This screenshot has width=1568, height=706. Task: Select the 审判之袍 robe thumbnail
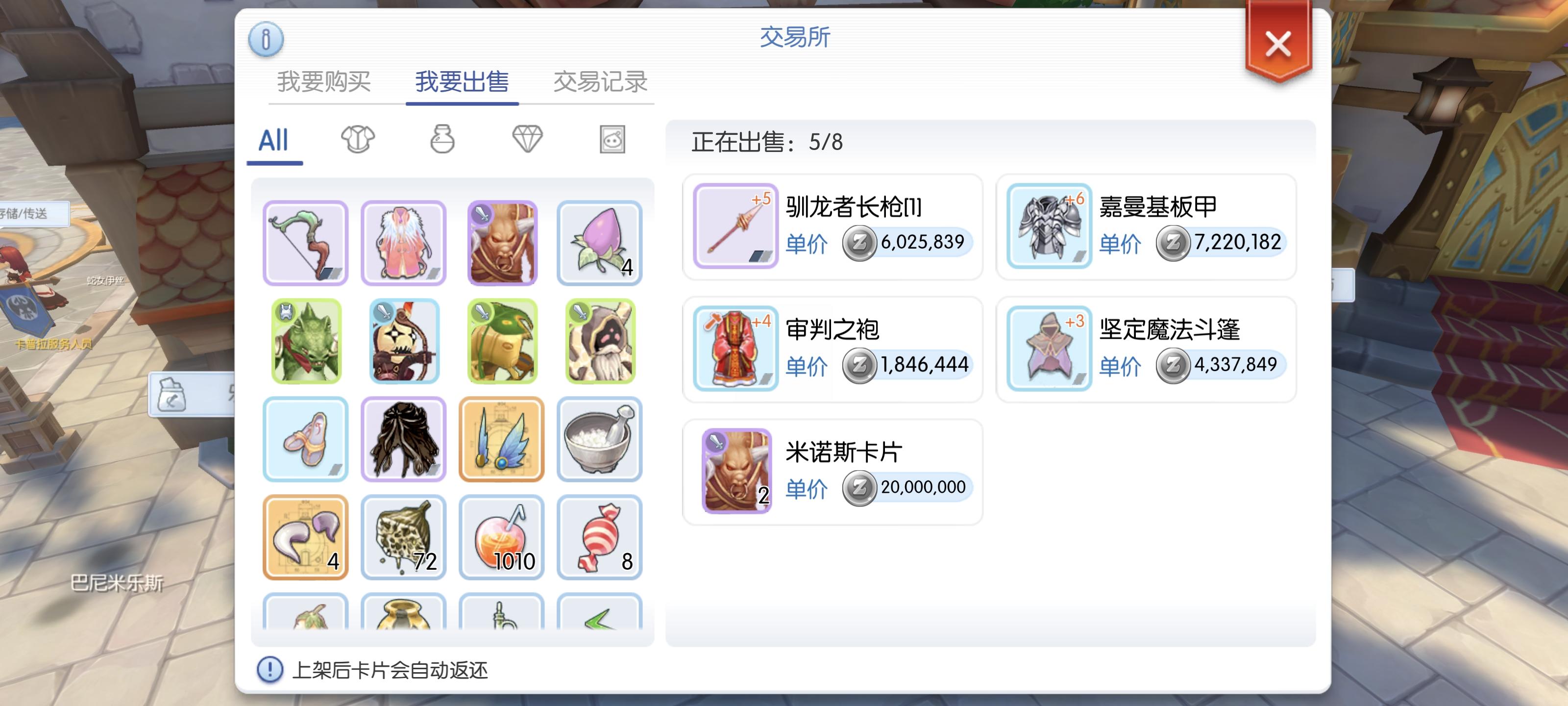coord(735,349)
